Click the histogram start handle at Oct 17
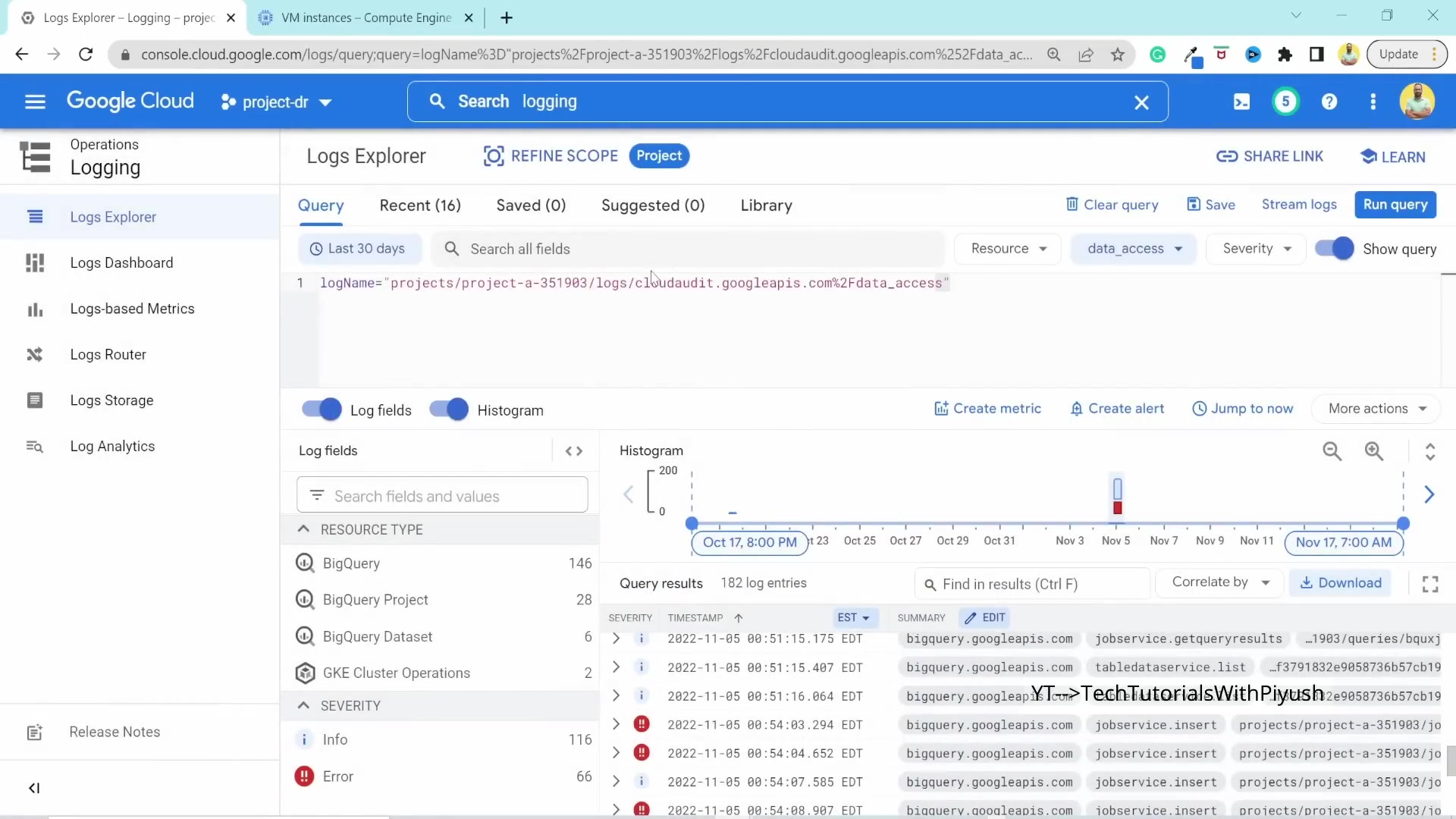 [692, 523]
